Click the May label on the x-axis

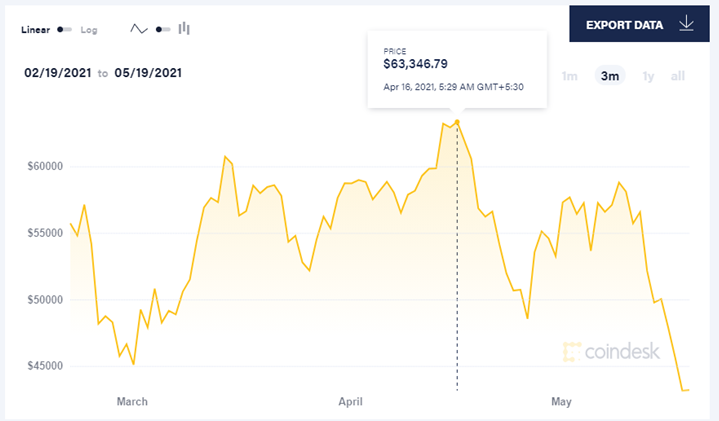561,402
